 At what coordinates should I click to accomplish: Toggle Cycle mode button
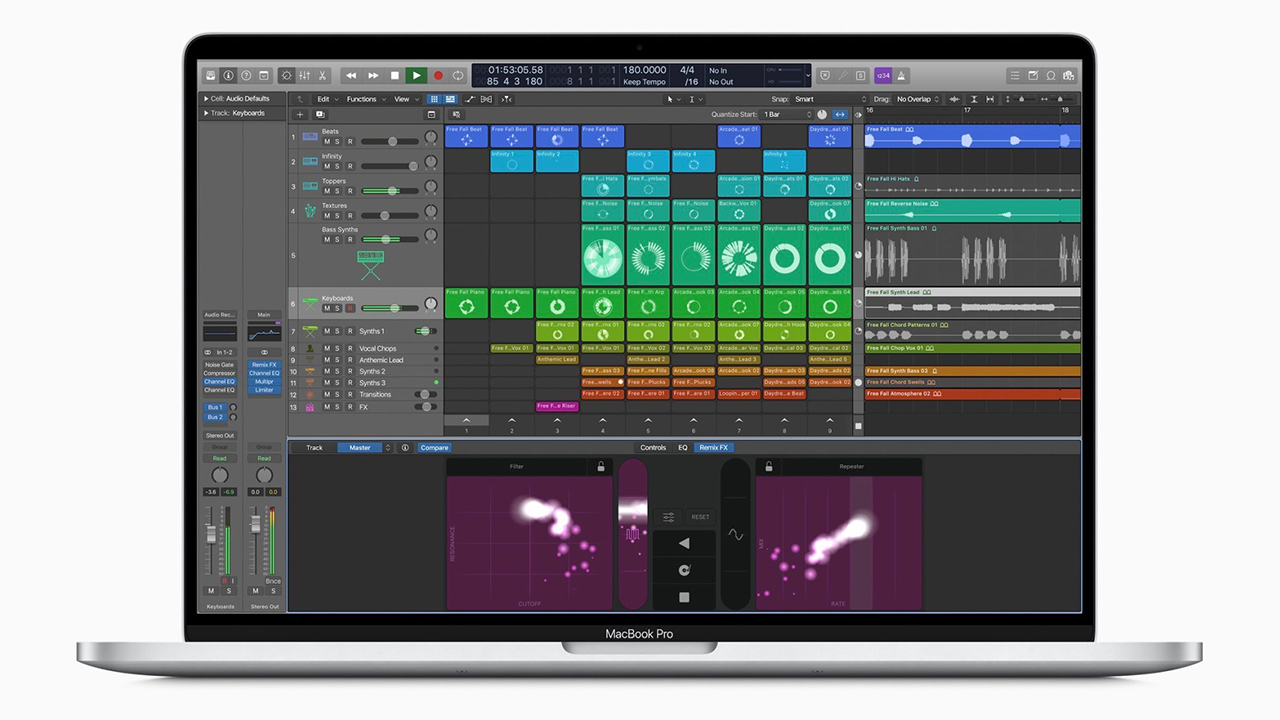(458, 75)
